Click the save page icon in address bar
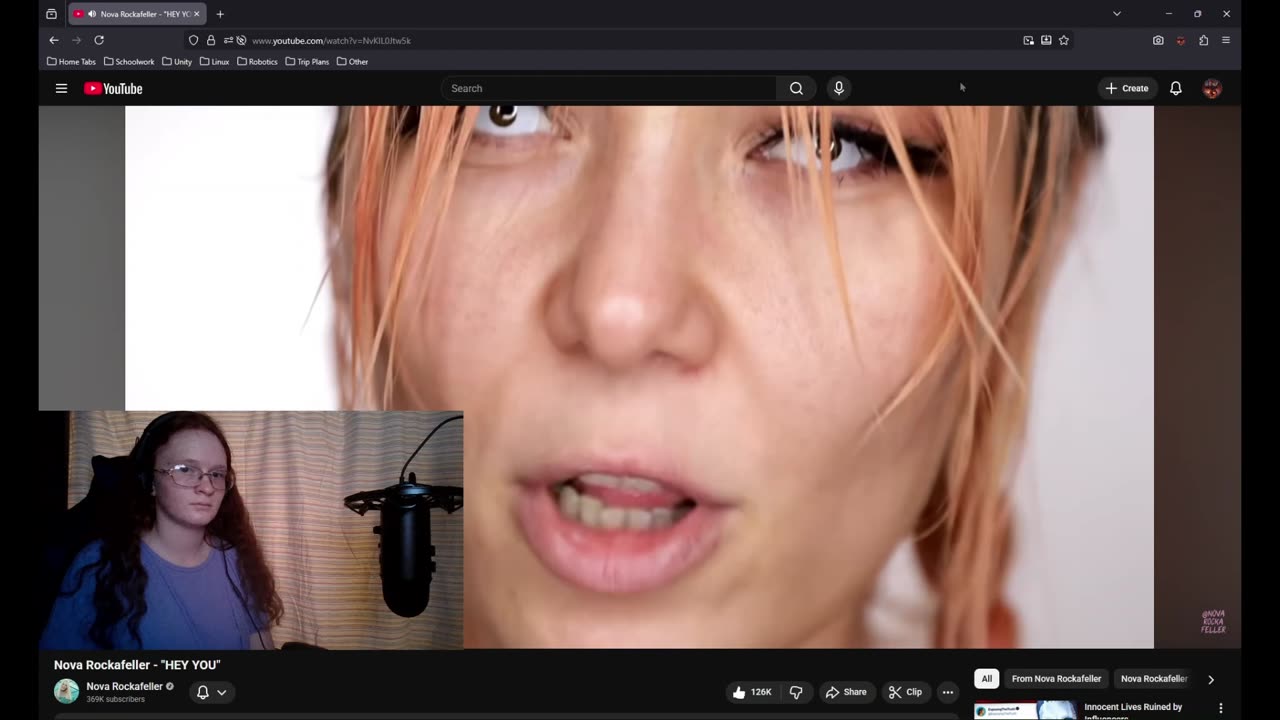Viewport: 1280px width, 720px height. (1046, 40)
